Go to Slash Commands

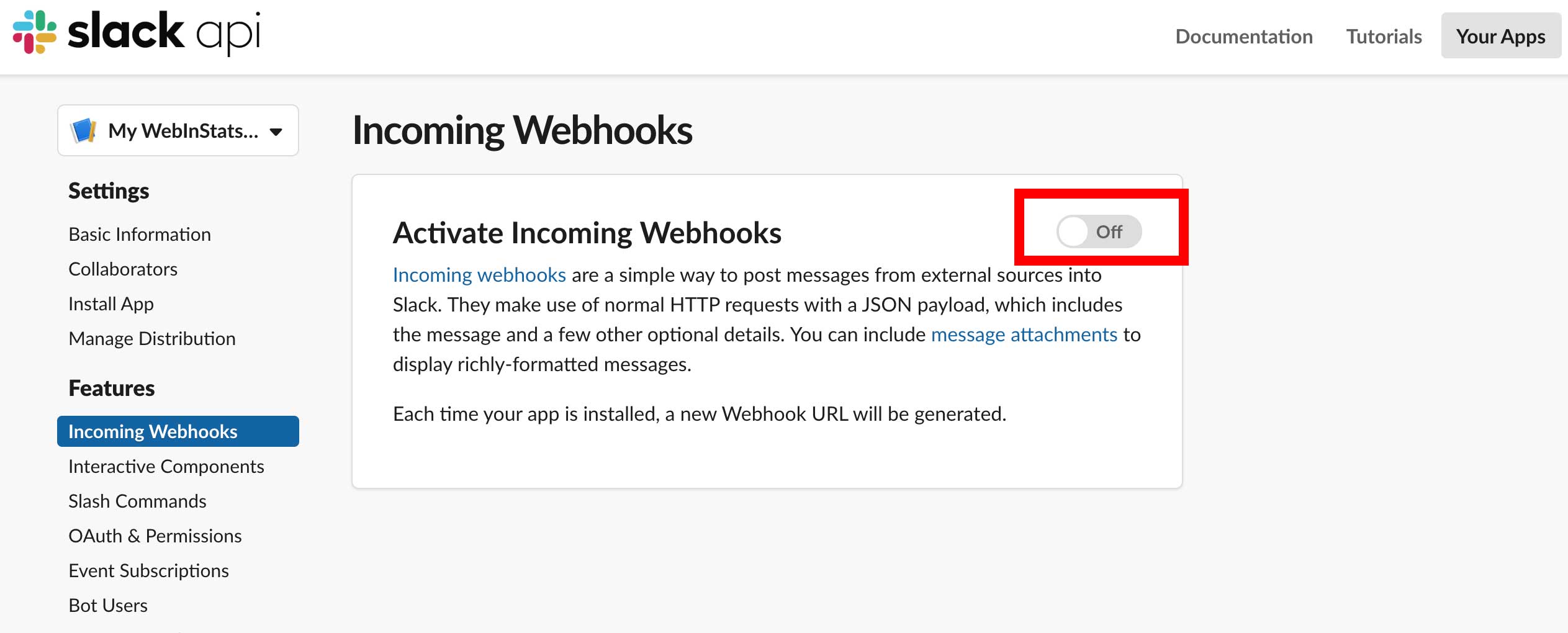point(137,501)
